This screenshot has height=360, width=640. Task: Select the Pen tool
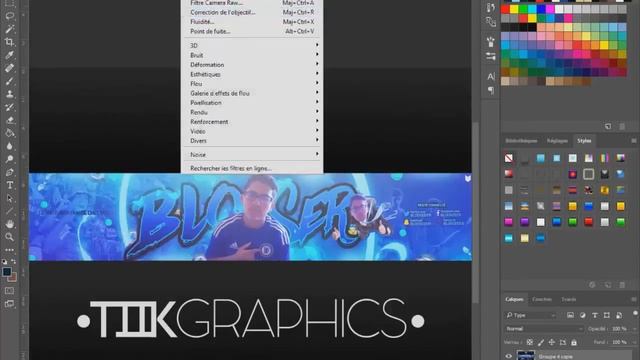coord(9,172)
